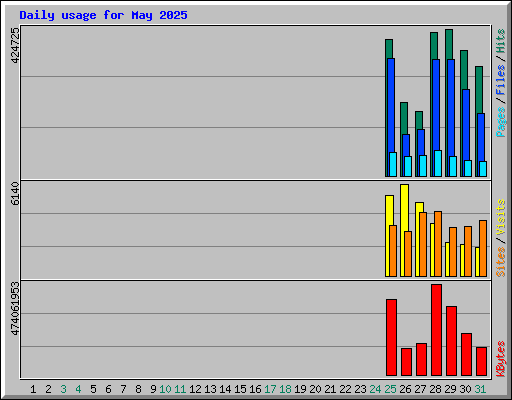Click the day 24 label on the axis

point(375,389)
